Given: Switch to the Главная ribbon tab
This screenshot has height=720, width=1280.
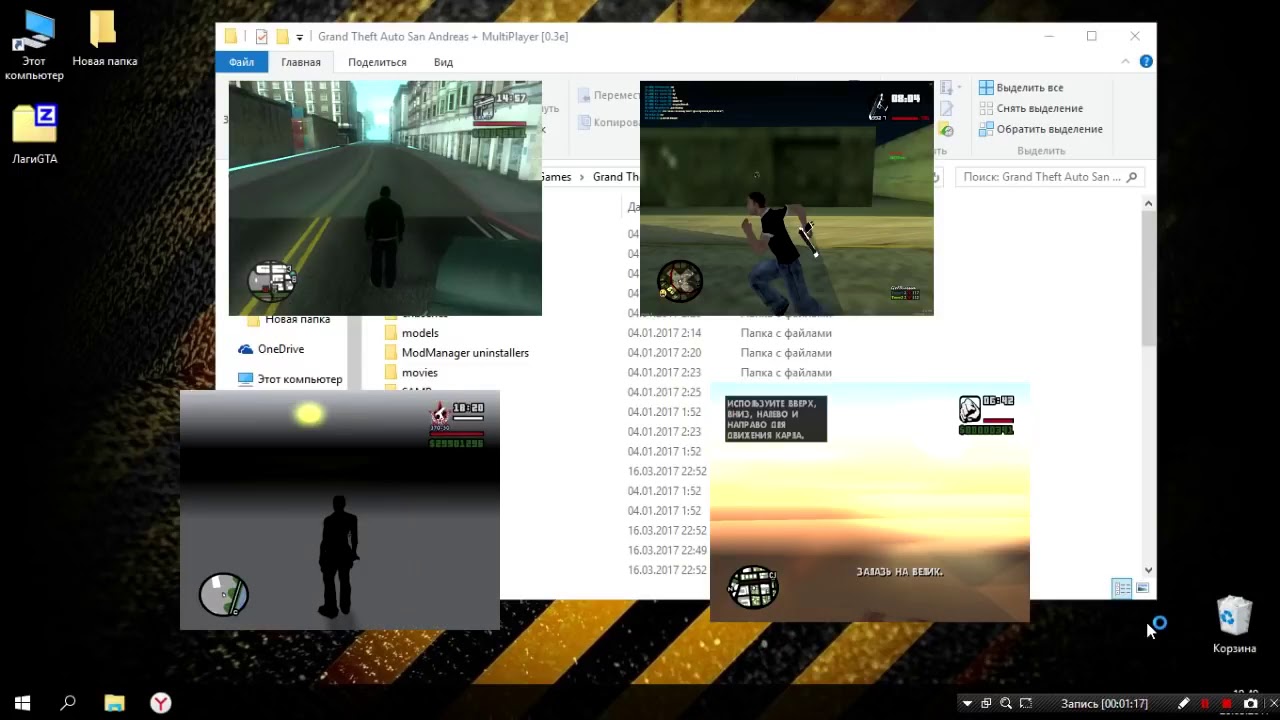Looking at the screenshot, I should point(301,62).
